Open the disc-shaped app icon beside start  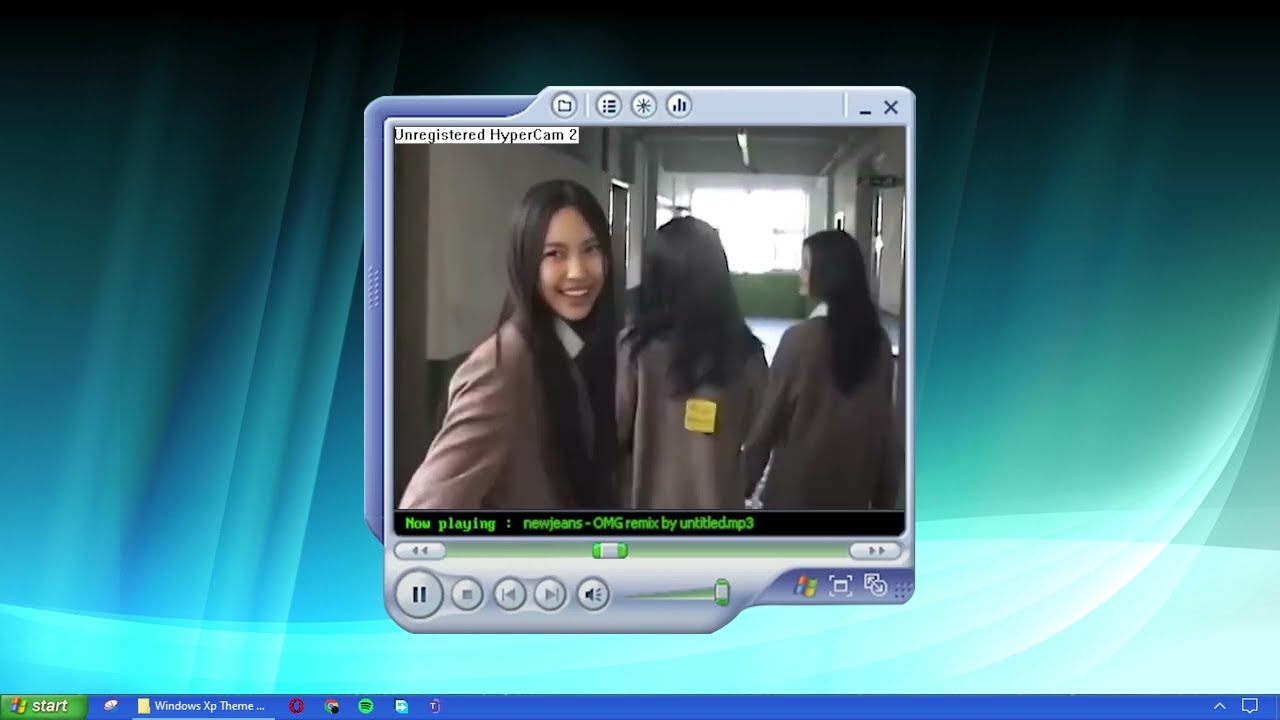tap(111, 706)
